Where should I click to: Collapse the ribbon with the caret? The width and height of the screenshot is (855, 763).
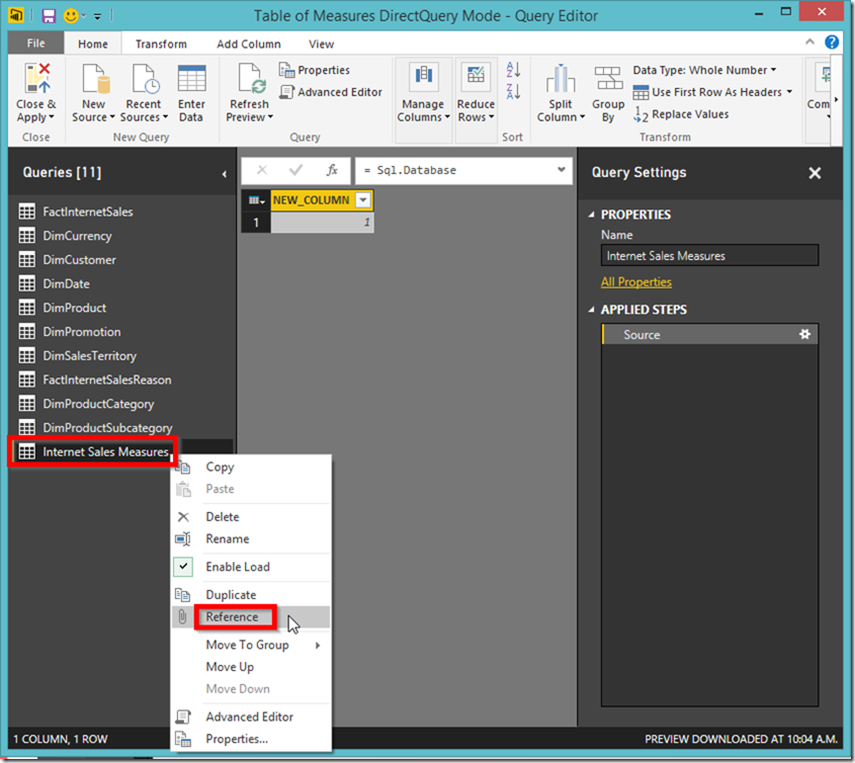tap(810, 42)
